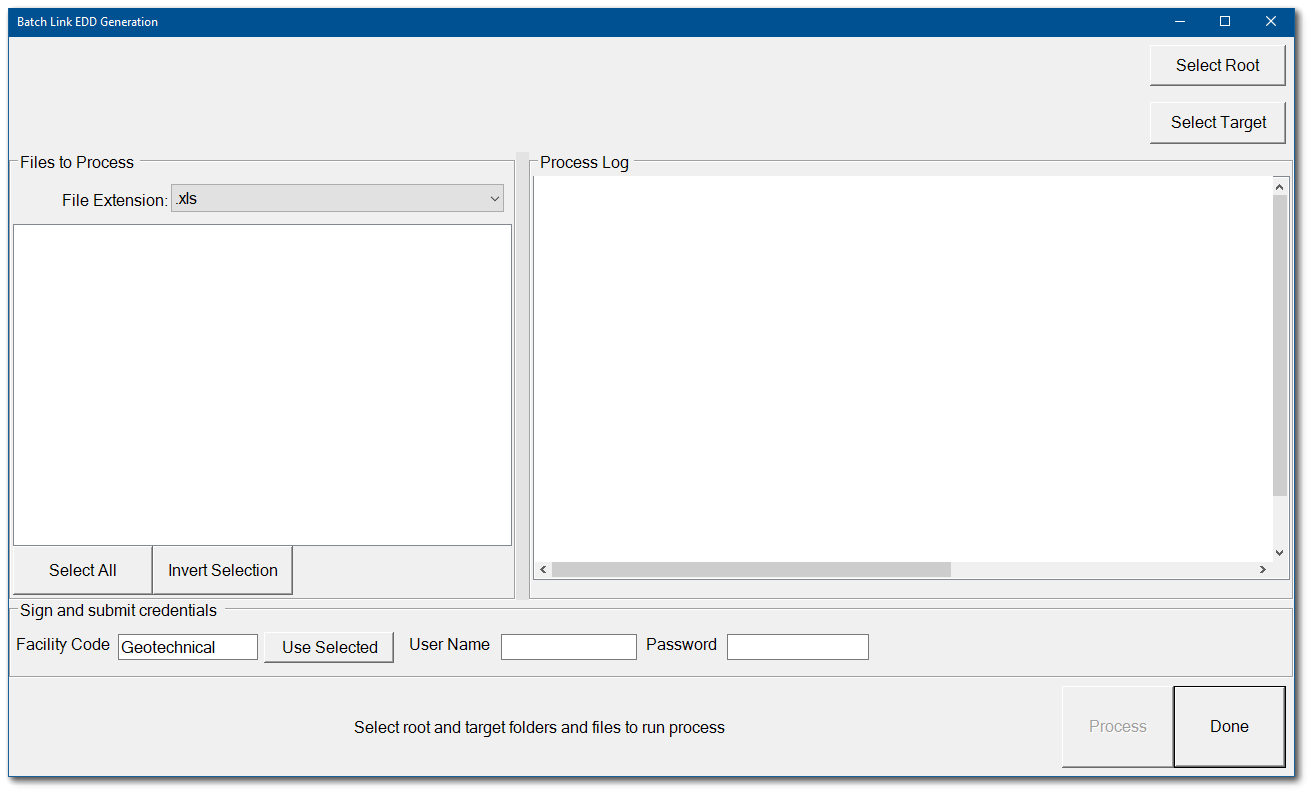
Task: Click inside the Password field
Action: point(797,646)
